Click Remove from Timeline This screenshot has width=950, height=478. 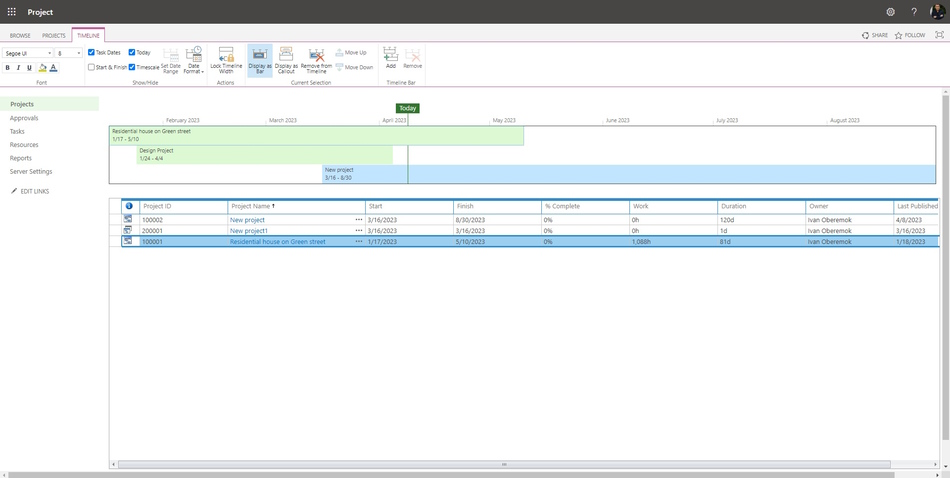tap(316, 61)
